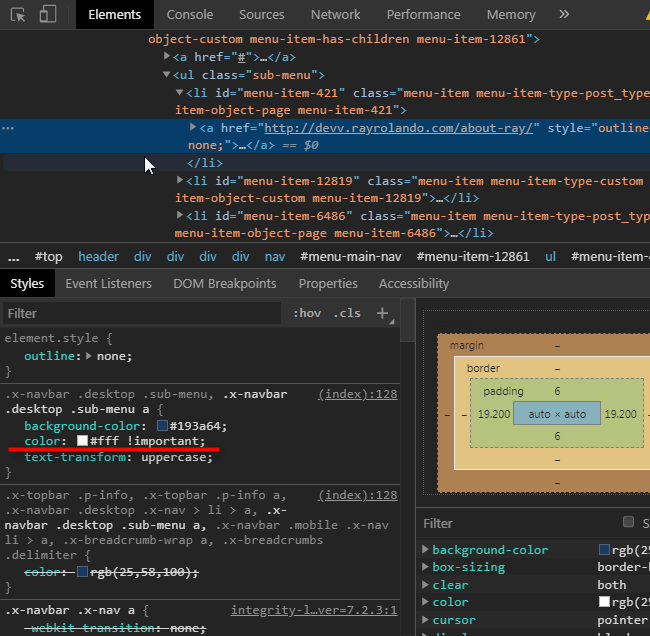
Task: Open the Elements tab
Action: coord(114,15)
